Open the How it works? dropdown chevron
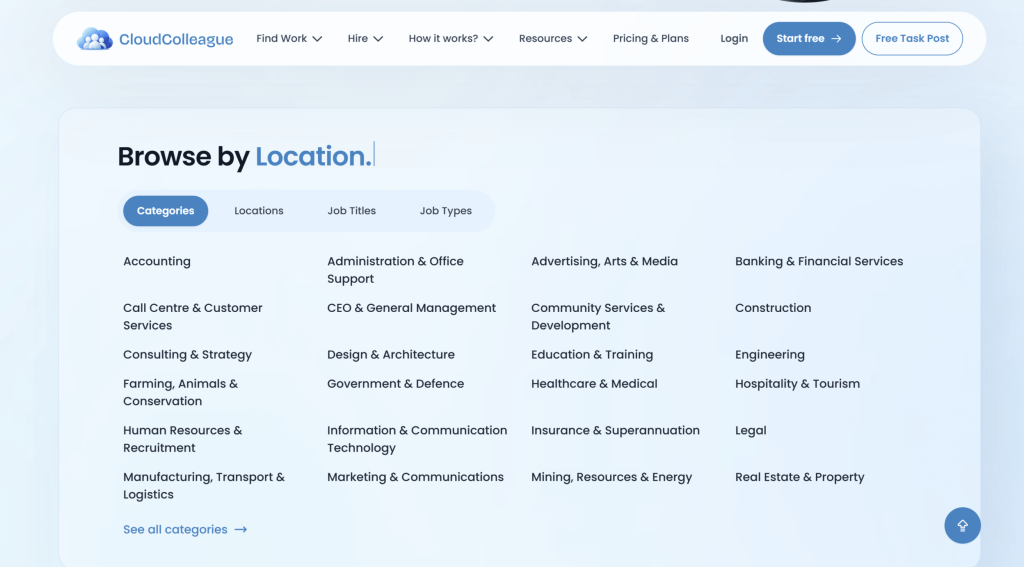1024x567 pixels. click(x=488, y=39)
